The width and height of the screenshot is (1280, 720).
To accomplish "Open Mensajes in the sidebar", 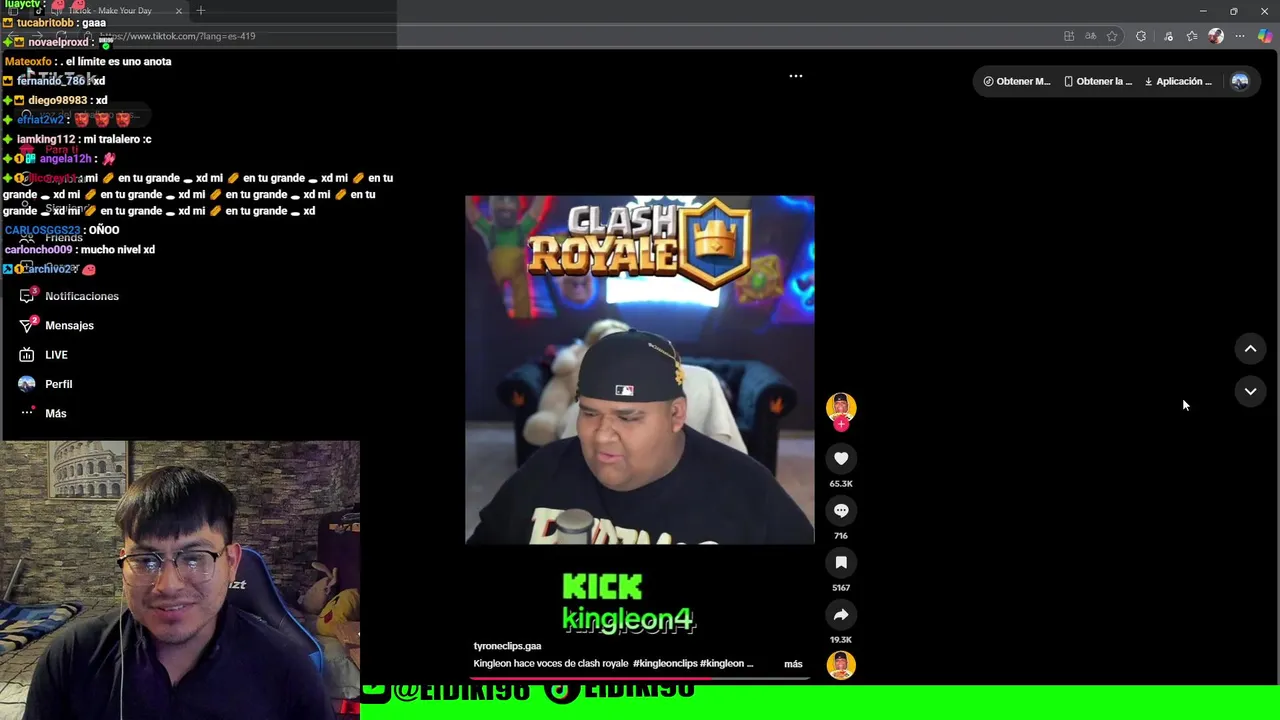I will coord(69,325).
